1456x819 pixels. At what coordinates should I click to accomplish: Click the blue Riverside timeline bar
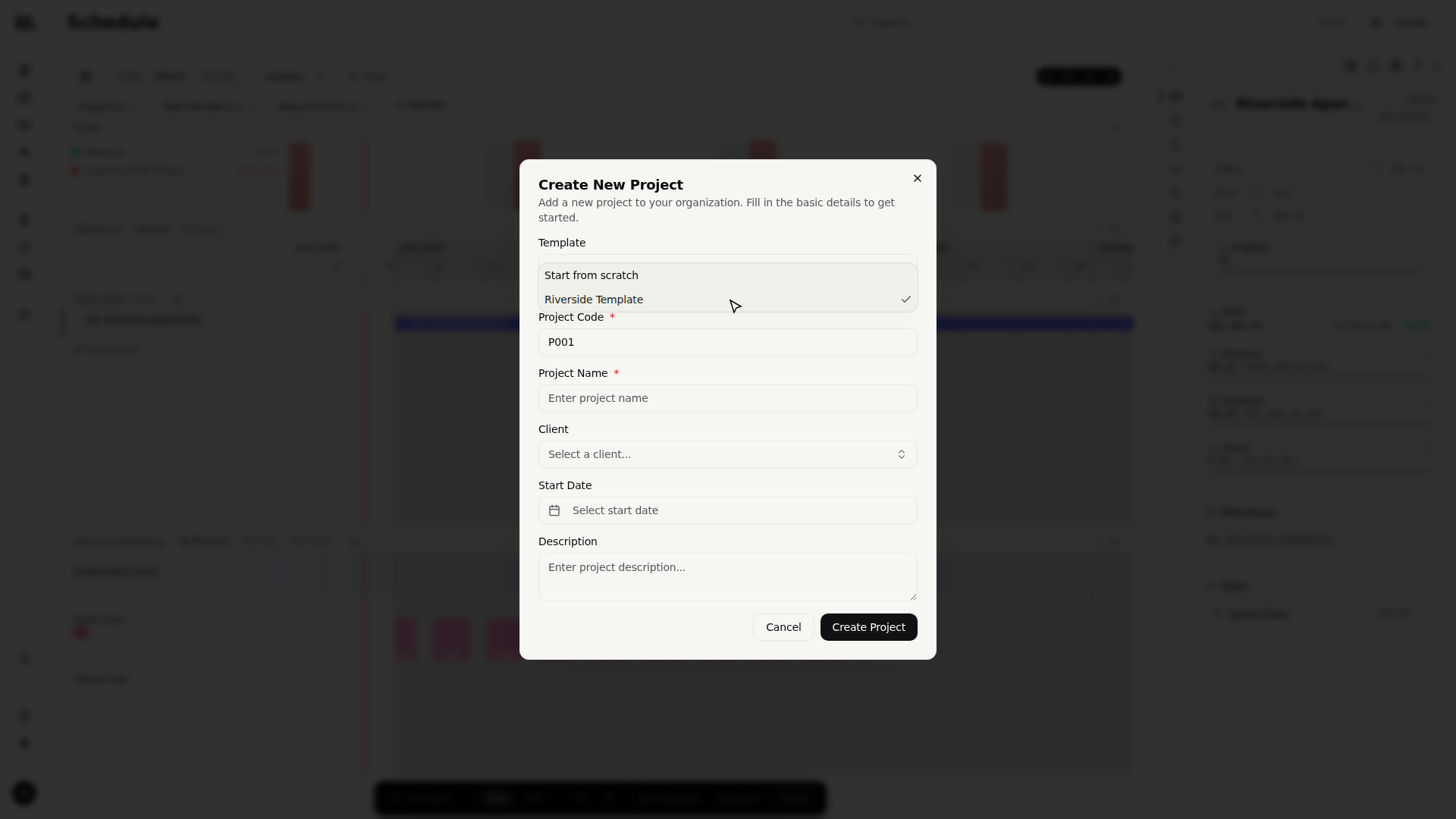pyautogui.click(x=455, y=324)
